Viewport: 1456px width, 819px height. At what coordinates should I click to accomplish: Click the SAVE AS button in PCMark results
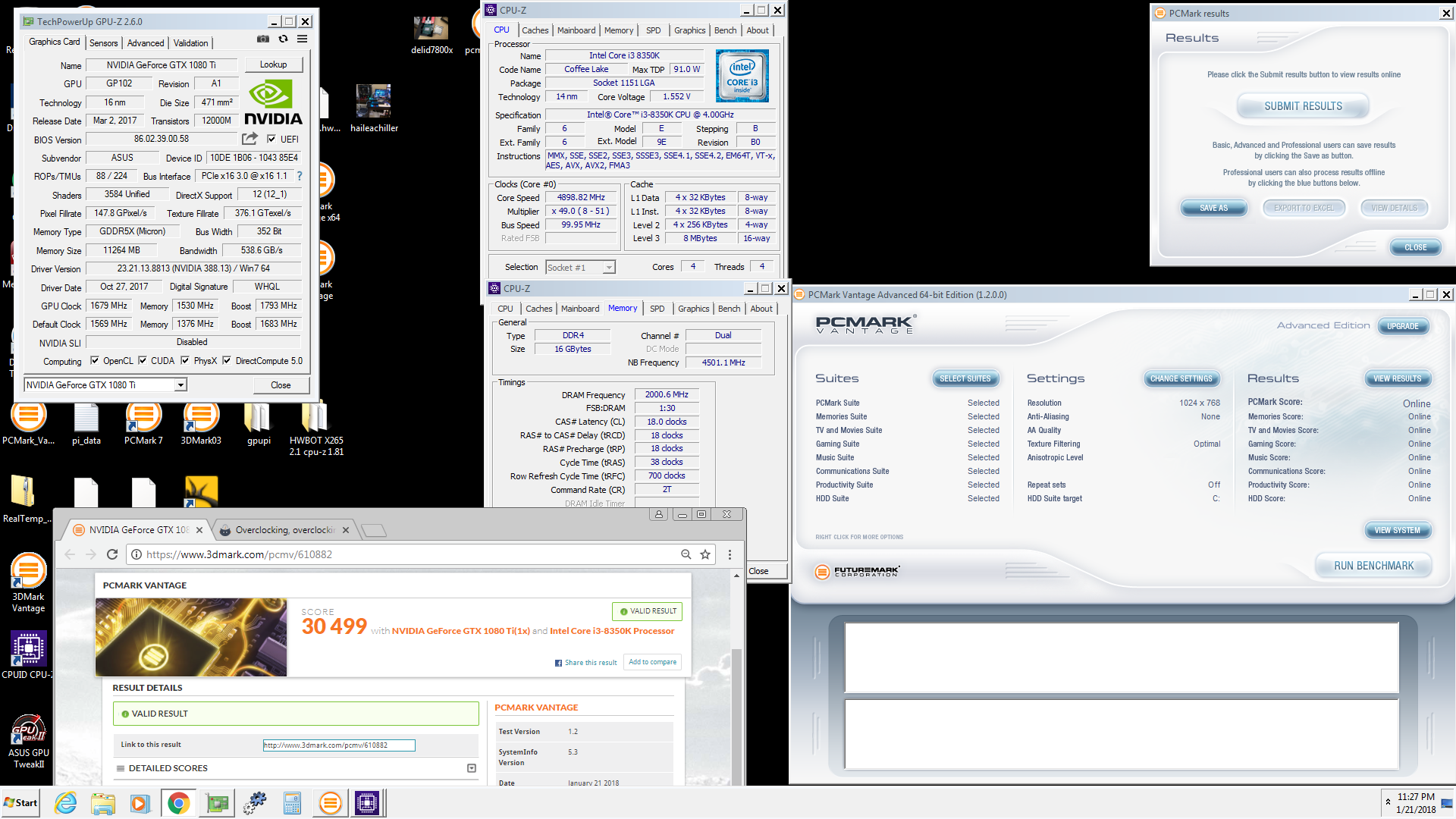(1213, 208)
